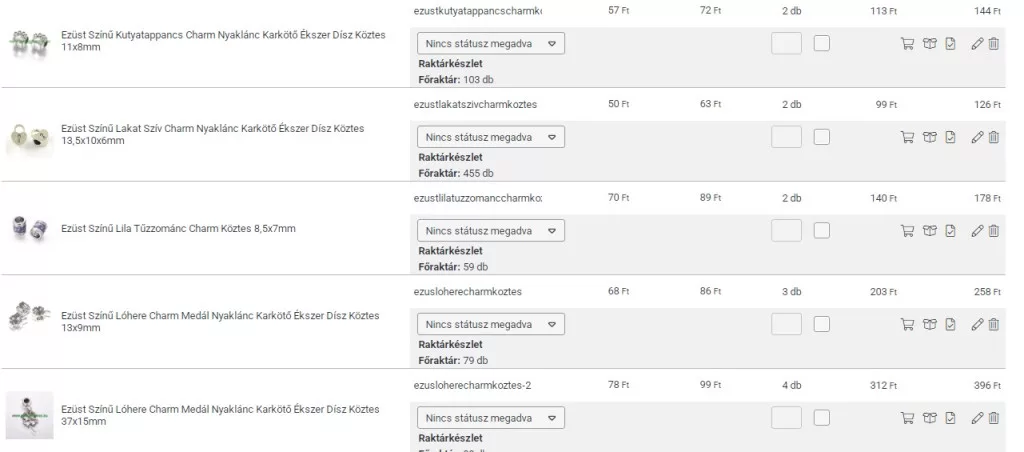Open the status dropdown for Kutyatappancs Charm

click(x=490, y=43)
